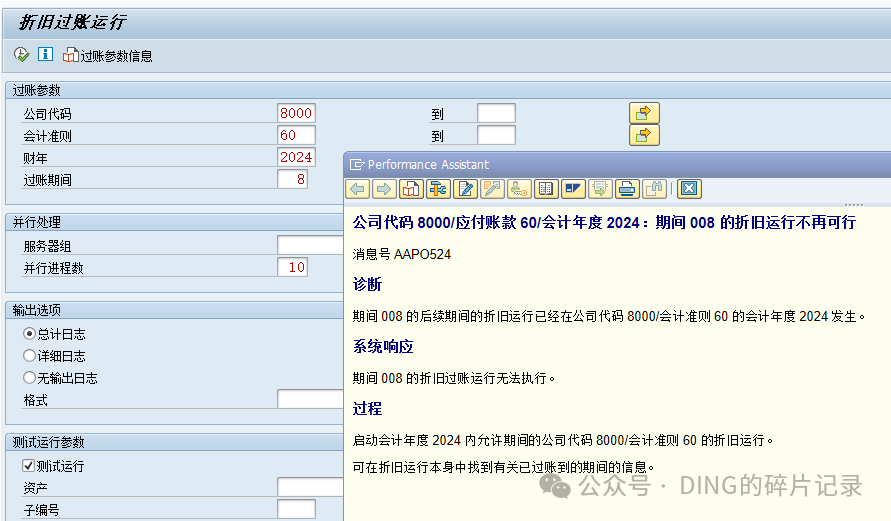Screen dimensions: 891x521
Task: Click the binoculars find icon
Action: [654, 189]
